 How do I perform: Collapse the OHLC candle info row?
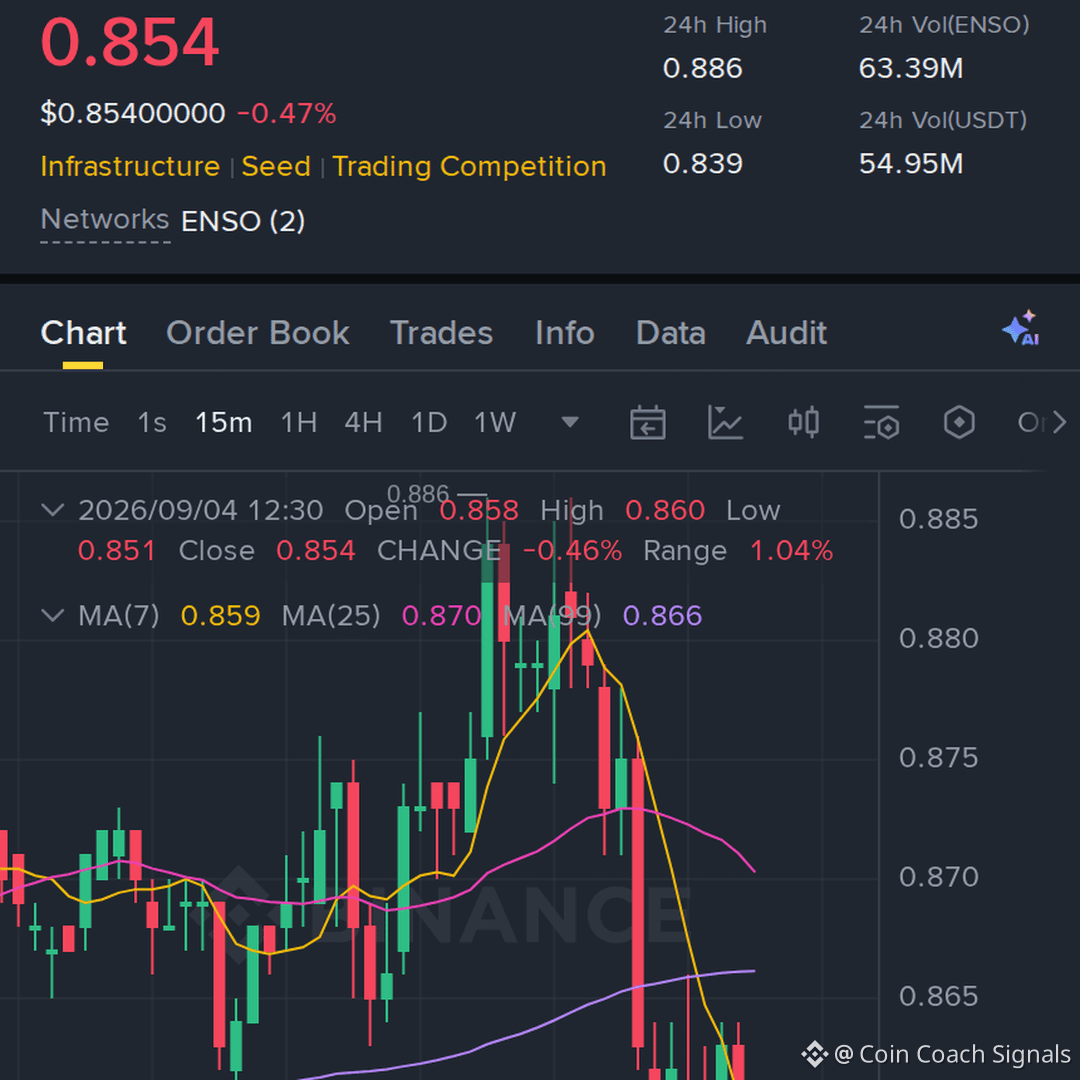52,510
